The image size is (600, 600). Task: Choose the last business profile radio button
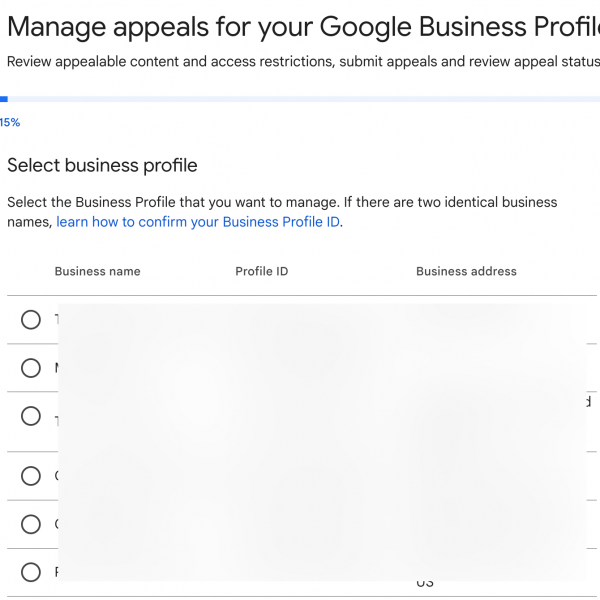(31, 572)
